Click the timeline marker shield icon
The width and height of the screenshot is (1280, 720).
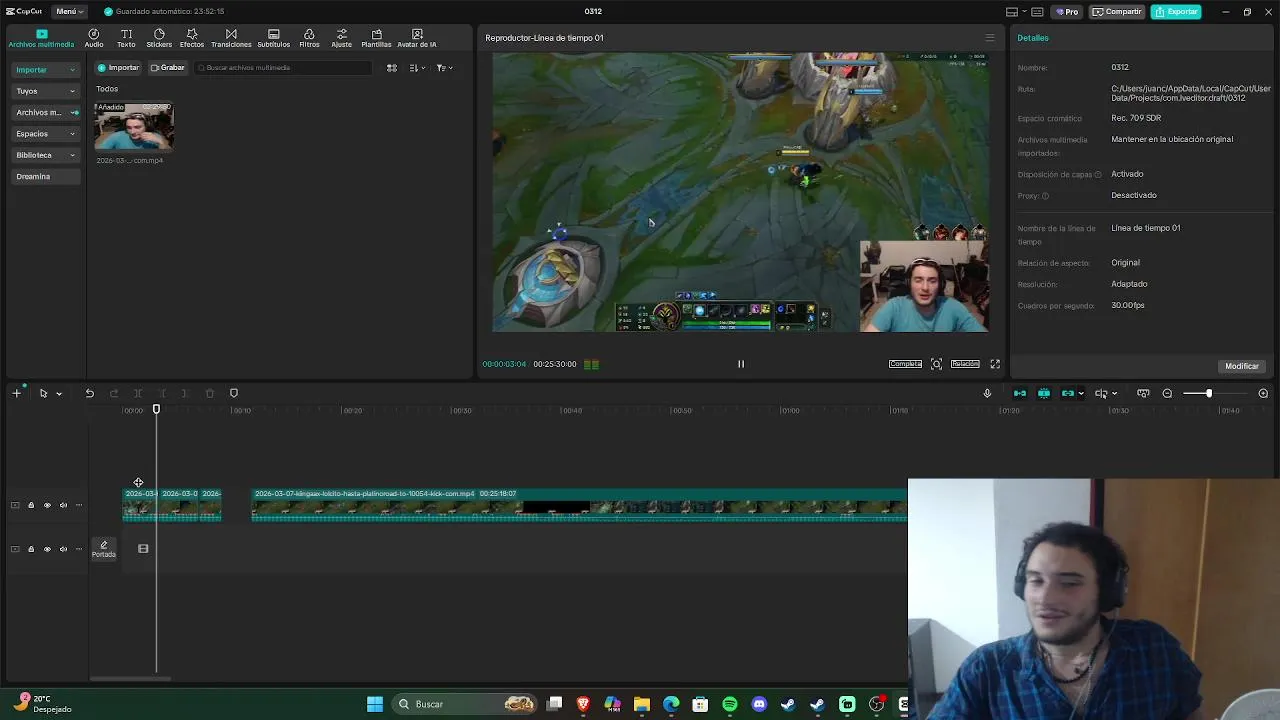[x=234, y=393]
